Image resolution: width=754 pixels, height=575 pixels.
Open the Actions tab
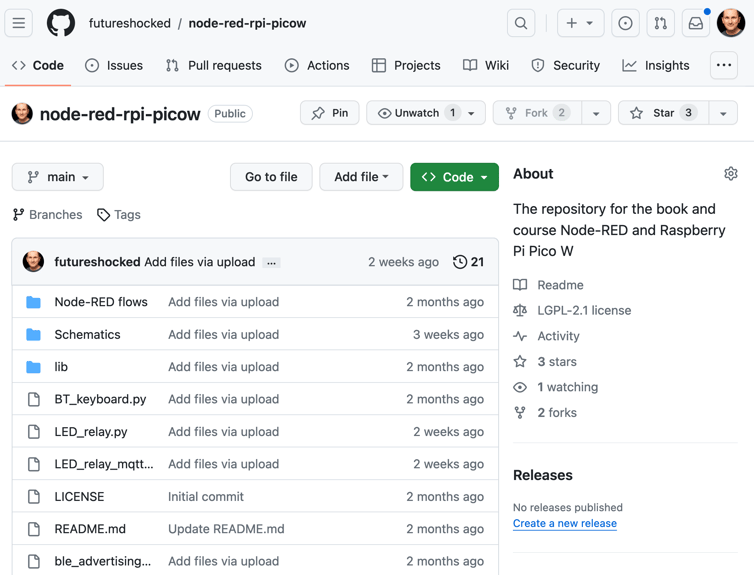[x=317, y=65]
